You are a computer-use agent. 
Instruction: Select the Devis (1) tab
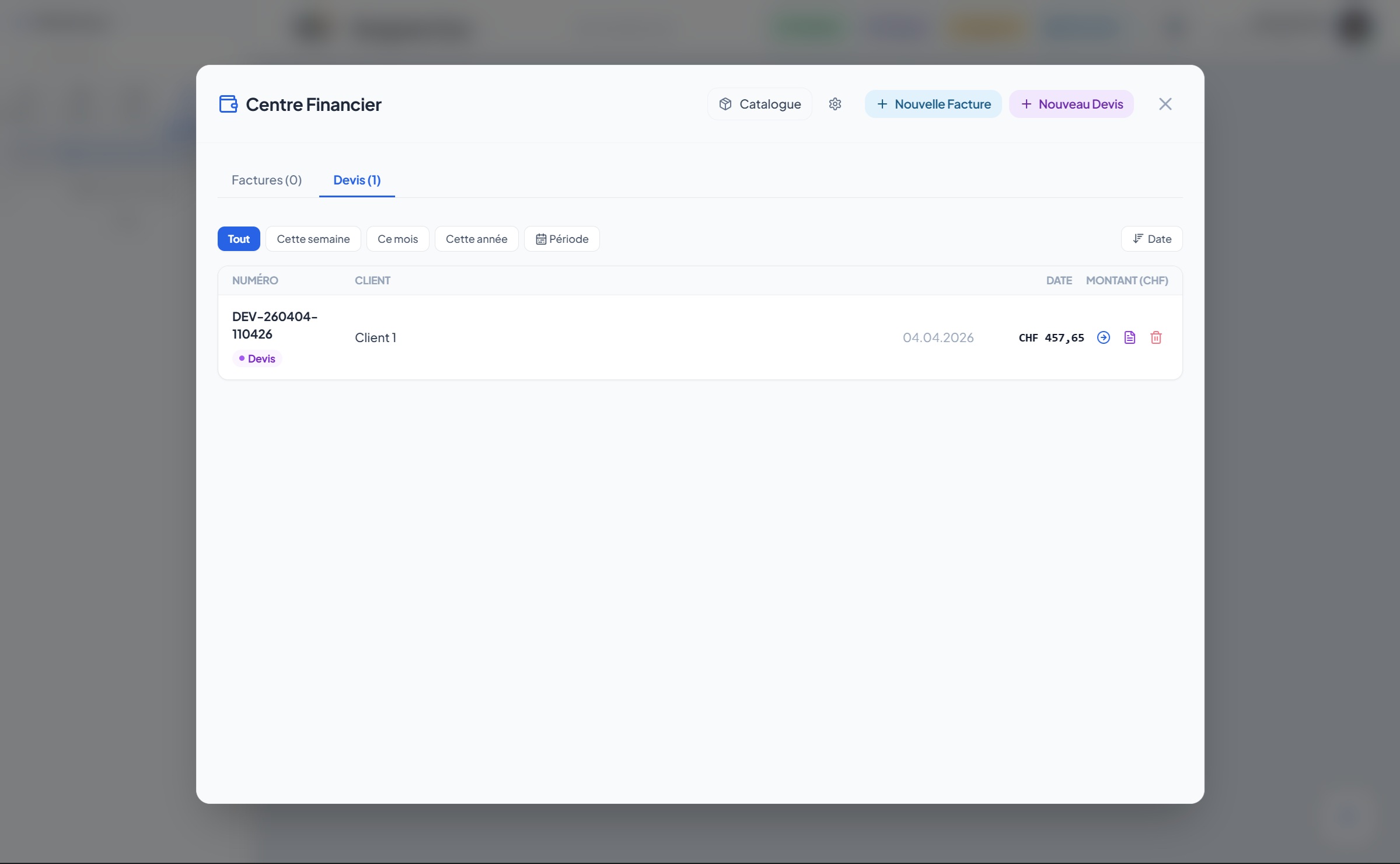(357, 180)
